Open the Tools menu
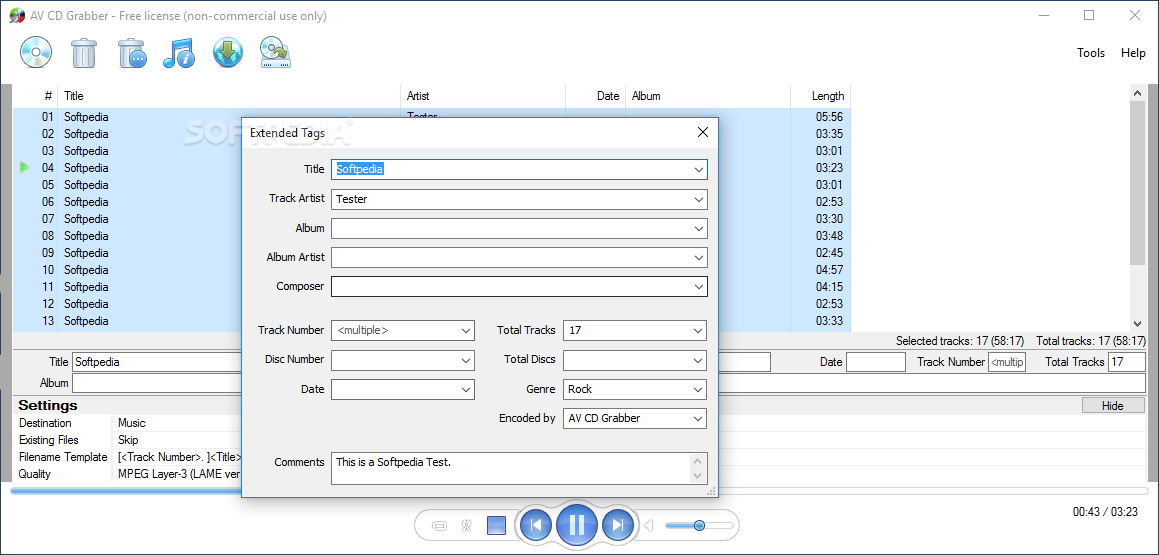 [1091, 53]
